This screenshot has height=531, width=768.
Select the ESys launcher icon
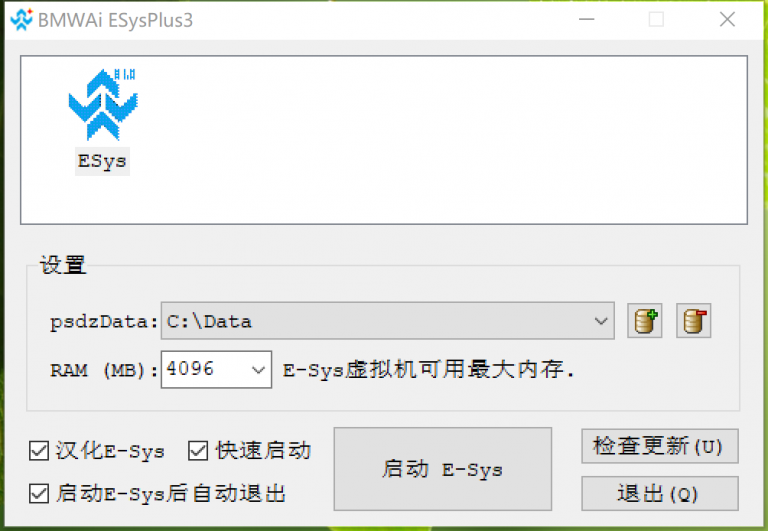pos(103,104)
